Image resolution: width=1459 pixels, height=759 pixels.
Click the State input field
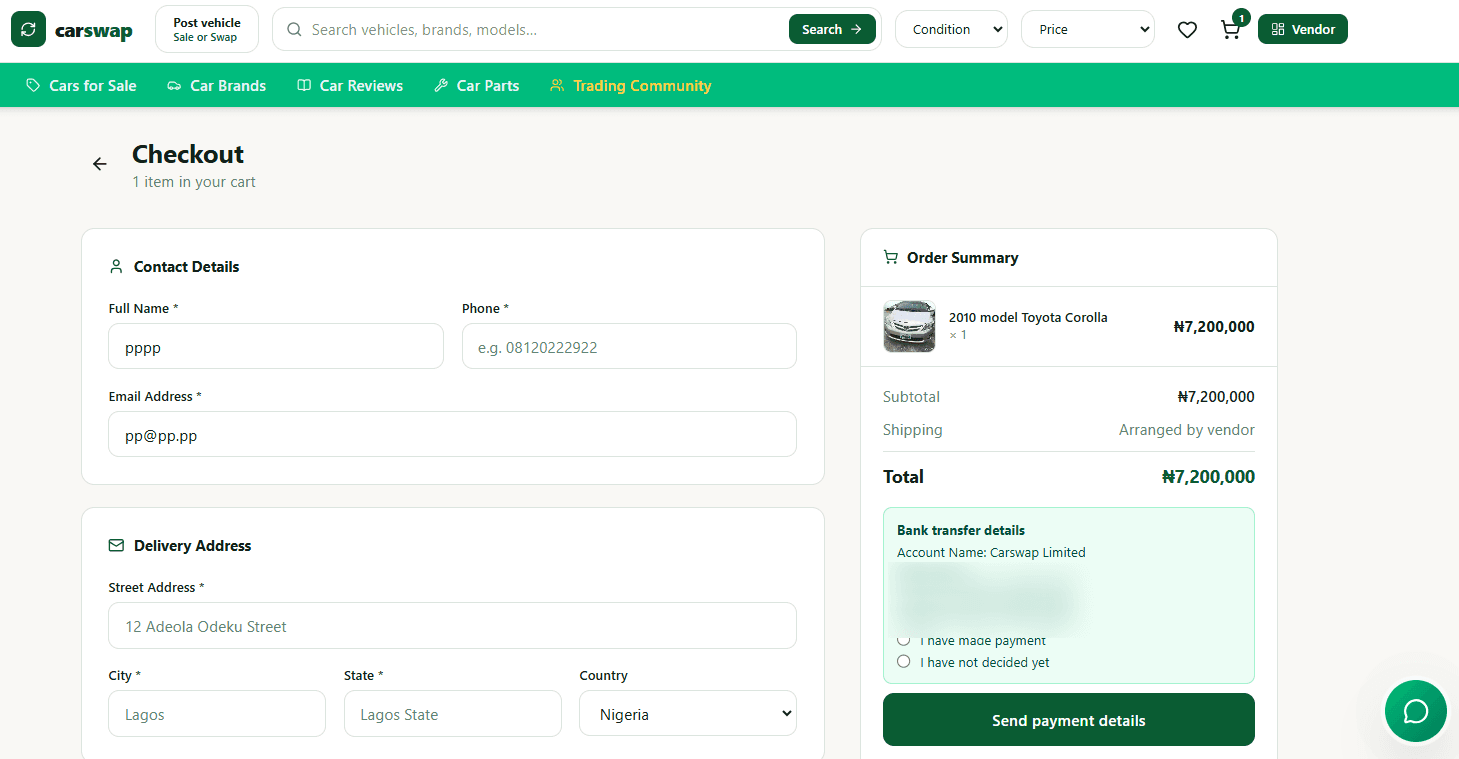point(453,714)
